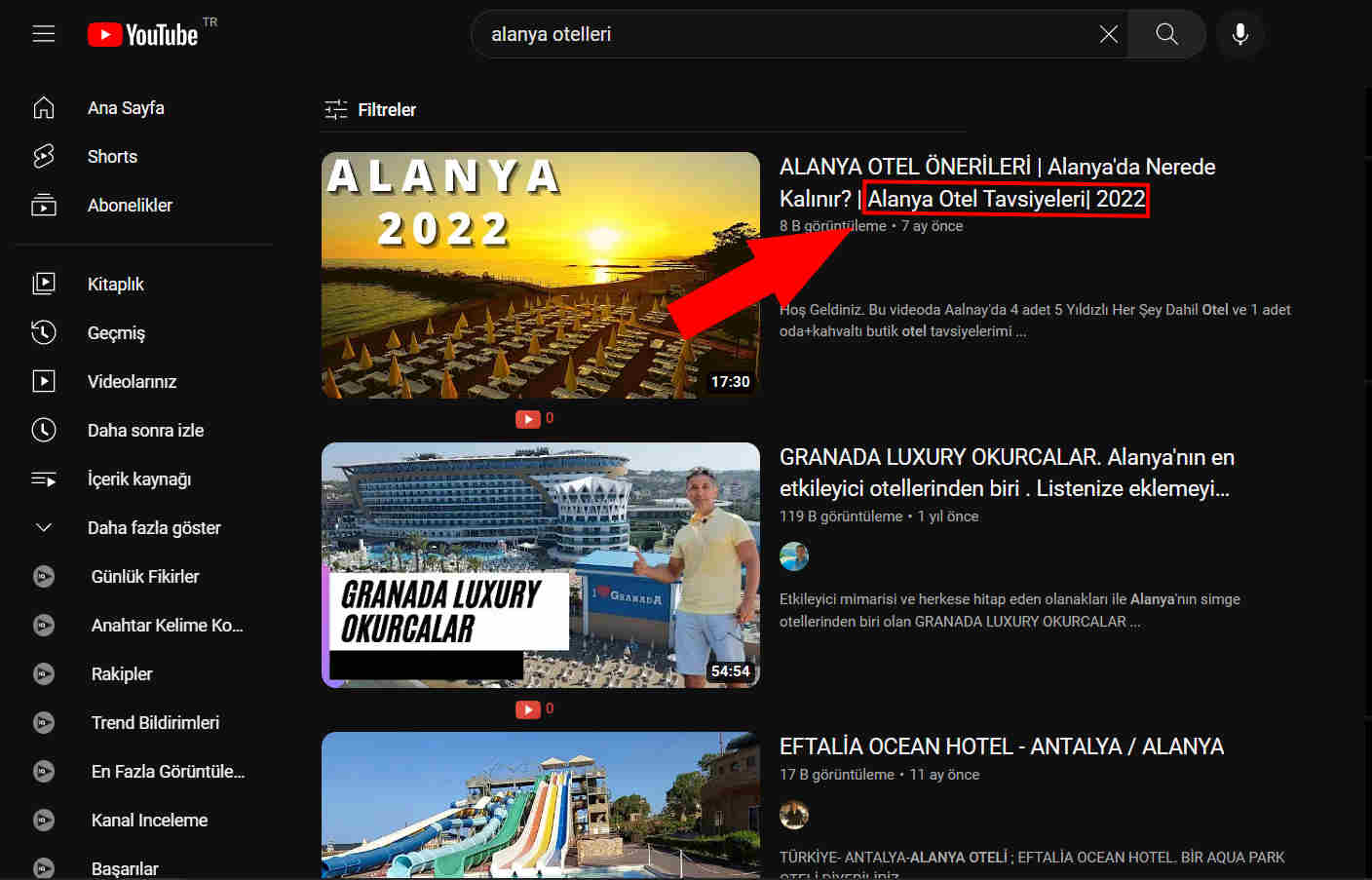Click the 17:30 duration badge
The image size is (1372, 880).
point(730,381)
